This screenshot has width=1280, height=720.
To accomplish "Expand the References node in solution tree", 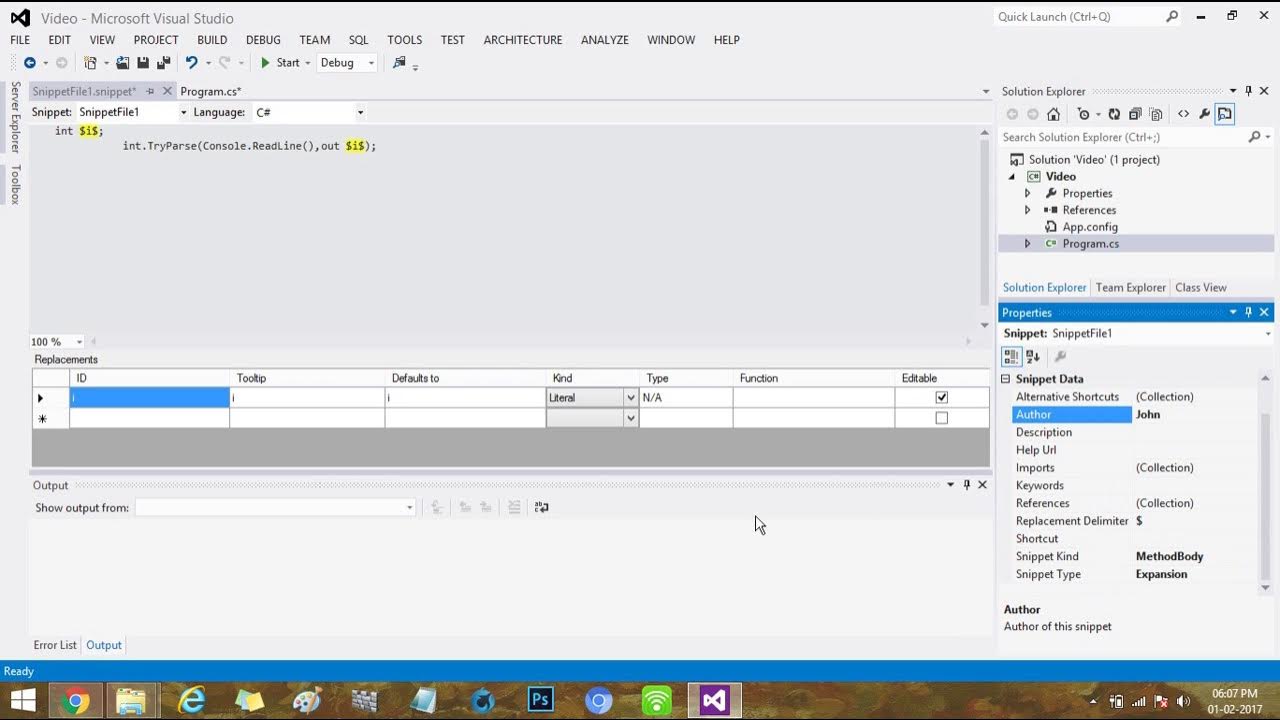I will tap(1027, 210).
